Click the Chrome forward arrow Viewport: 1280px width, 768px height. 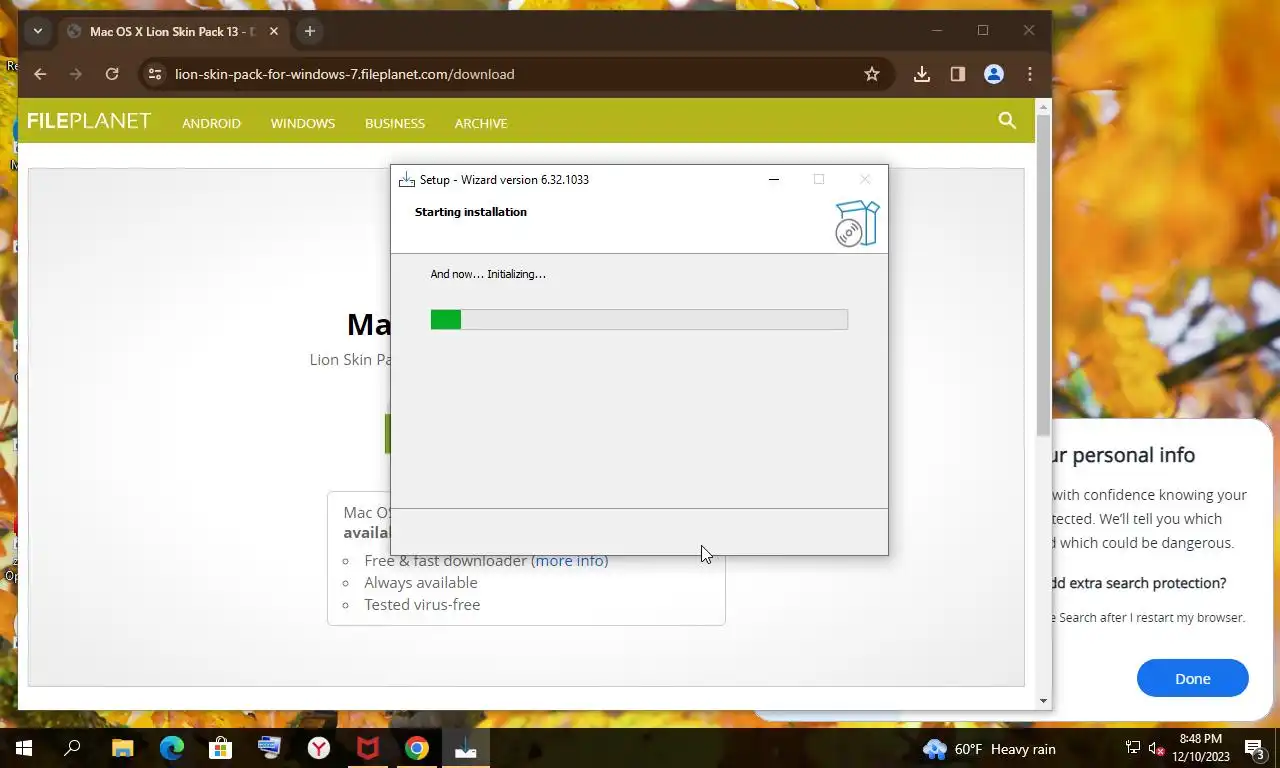pos(76,74)
